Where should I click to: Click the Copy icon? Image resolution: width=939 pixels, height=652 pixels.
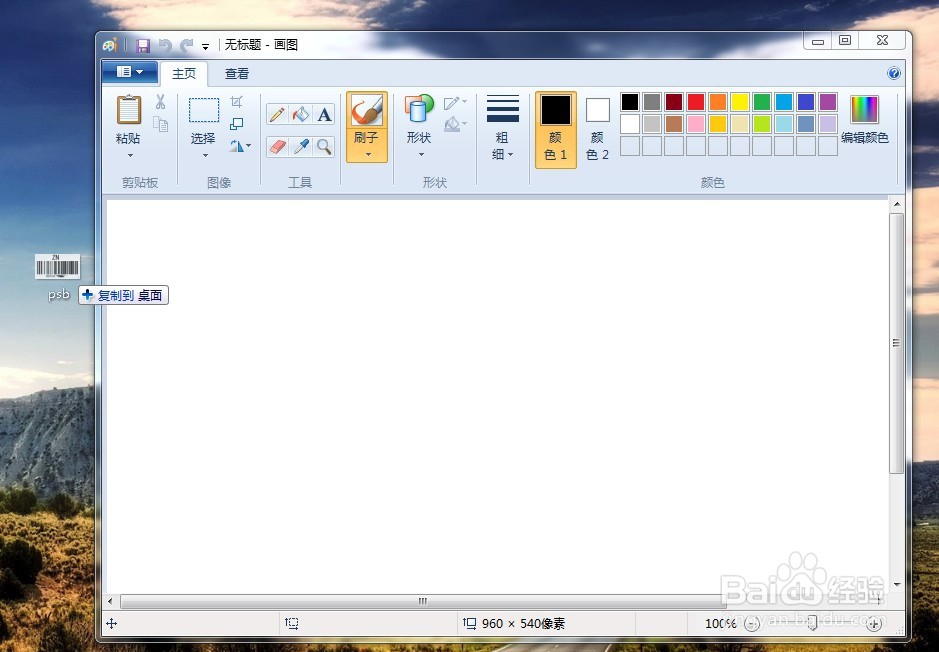(160, 124)
